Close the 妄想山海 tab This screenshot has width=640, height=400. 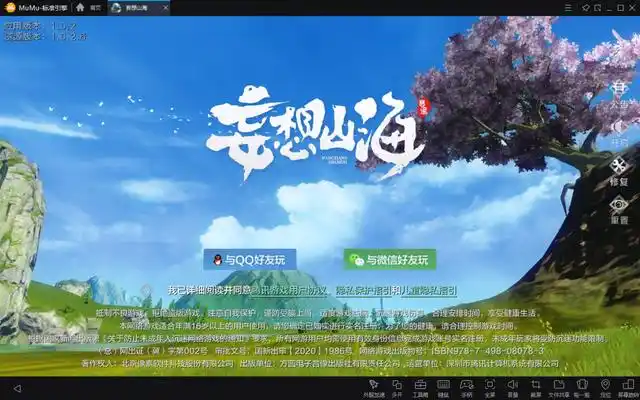(165, 8)
